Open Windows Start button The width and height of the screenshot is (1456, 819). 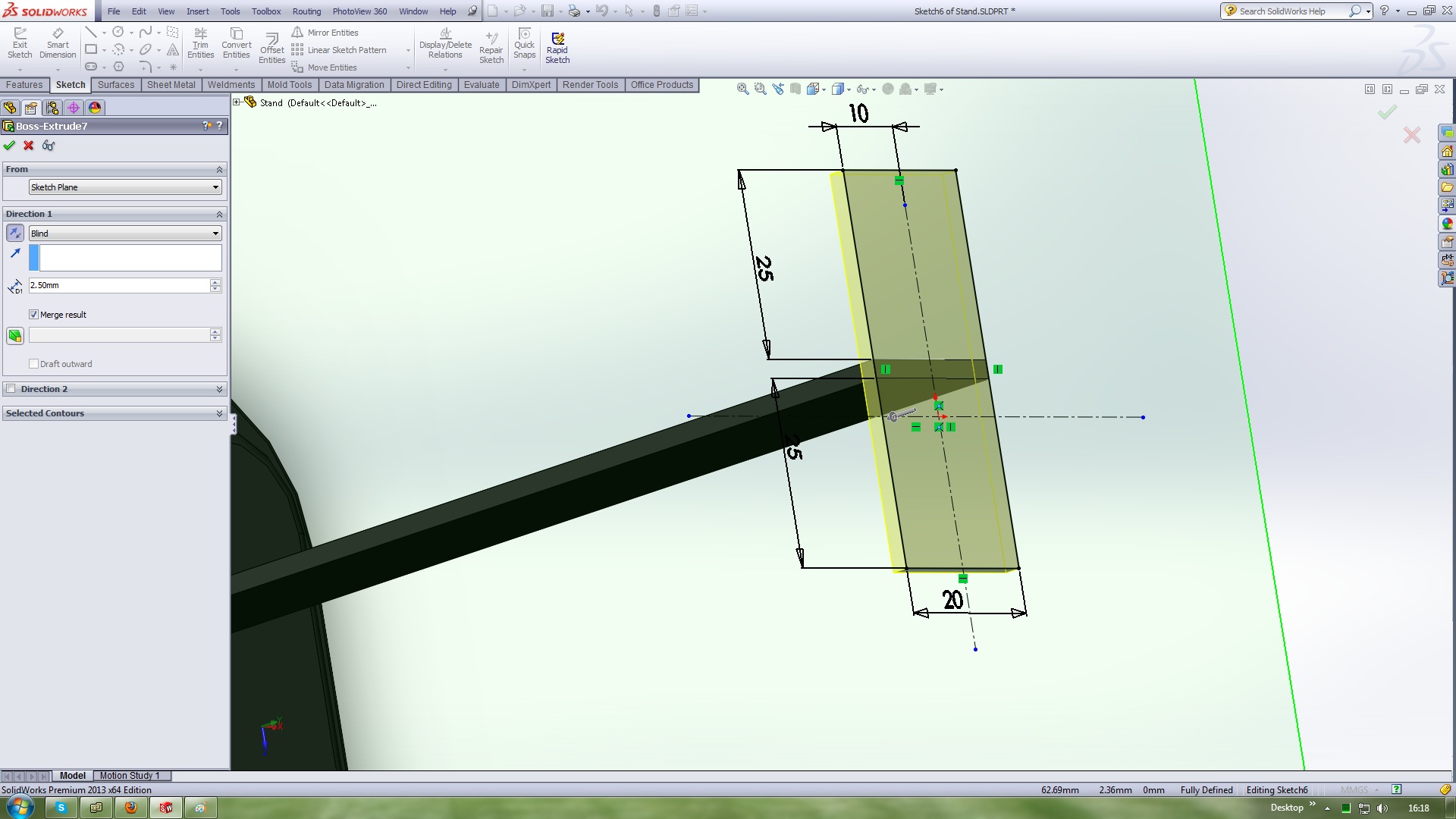20,807
